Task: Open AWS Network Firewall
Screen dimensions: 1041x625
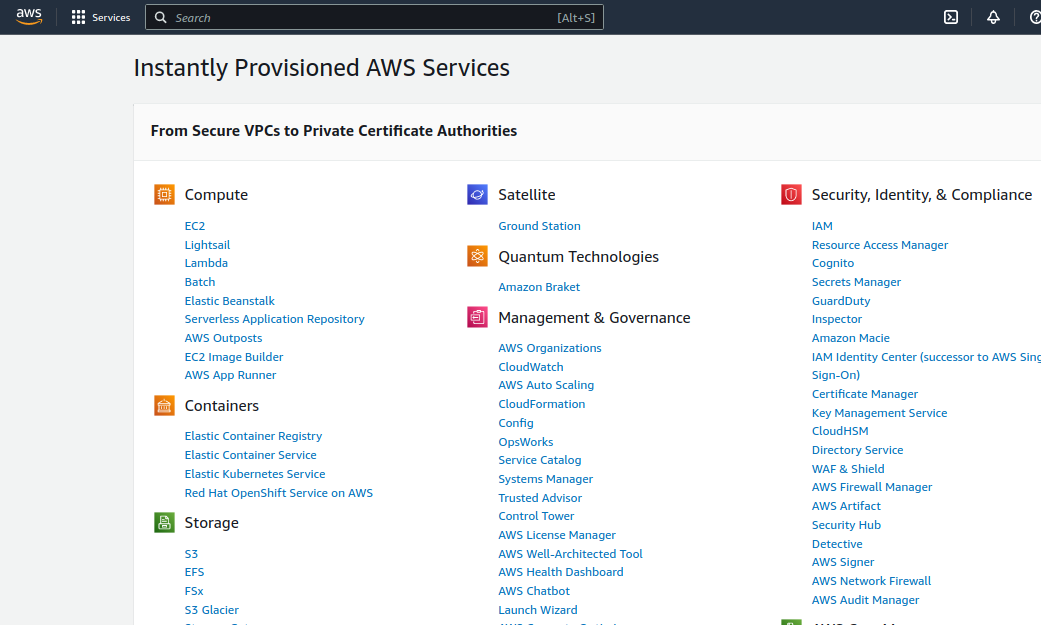Action: click(x=871, y=581)
